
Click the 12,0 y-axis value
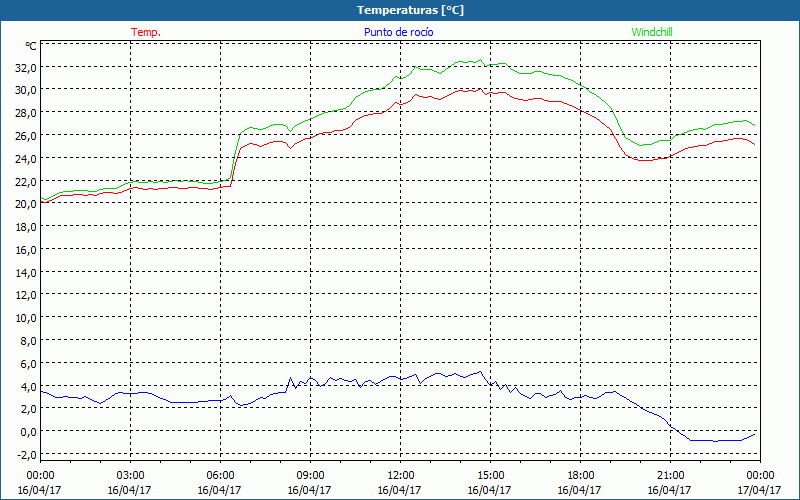coord(27,296)
